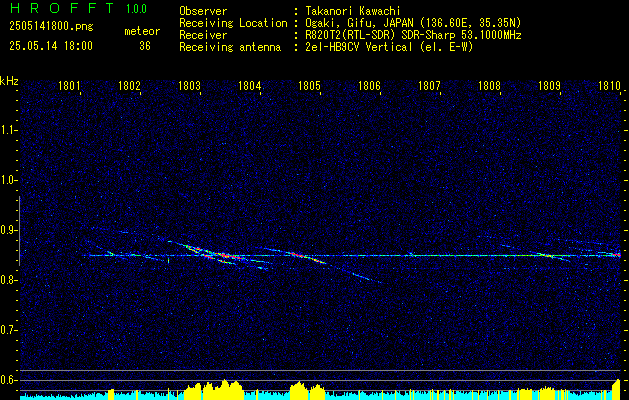629x400 pixels.
Task: Select the filename 2505141800.png
Action: pyautogui.click(x=51, y=26)
